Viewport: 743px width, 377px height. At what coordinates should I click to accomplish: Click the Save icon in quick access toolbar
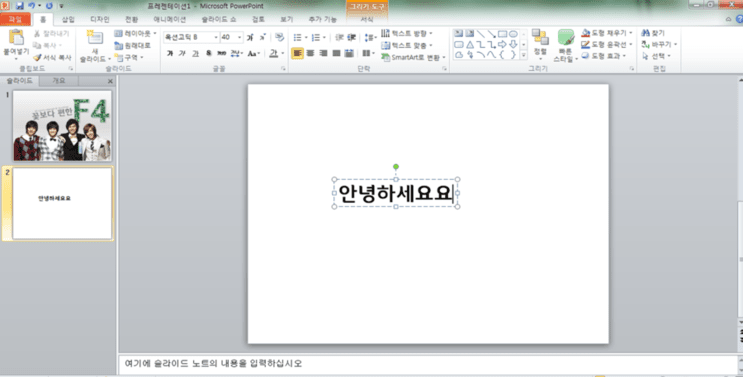point(19,6)
